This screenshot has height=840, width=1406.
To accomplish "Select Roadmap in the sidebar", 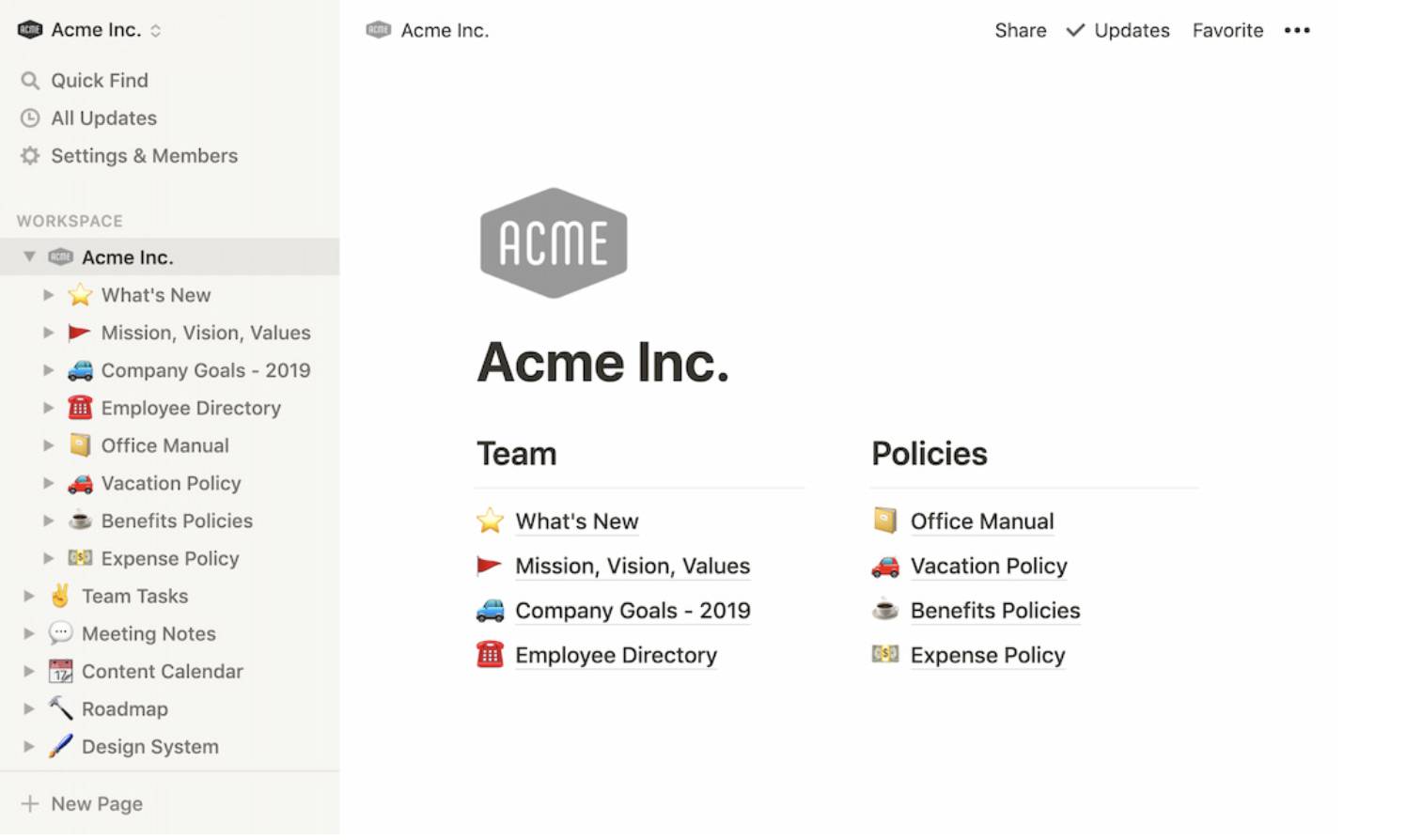I will click(x=124, y=709).
